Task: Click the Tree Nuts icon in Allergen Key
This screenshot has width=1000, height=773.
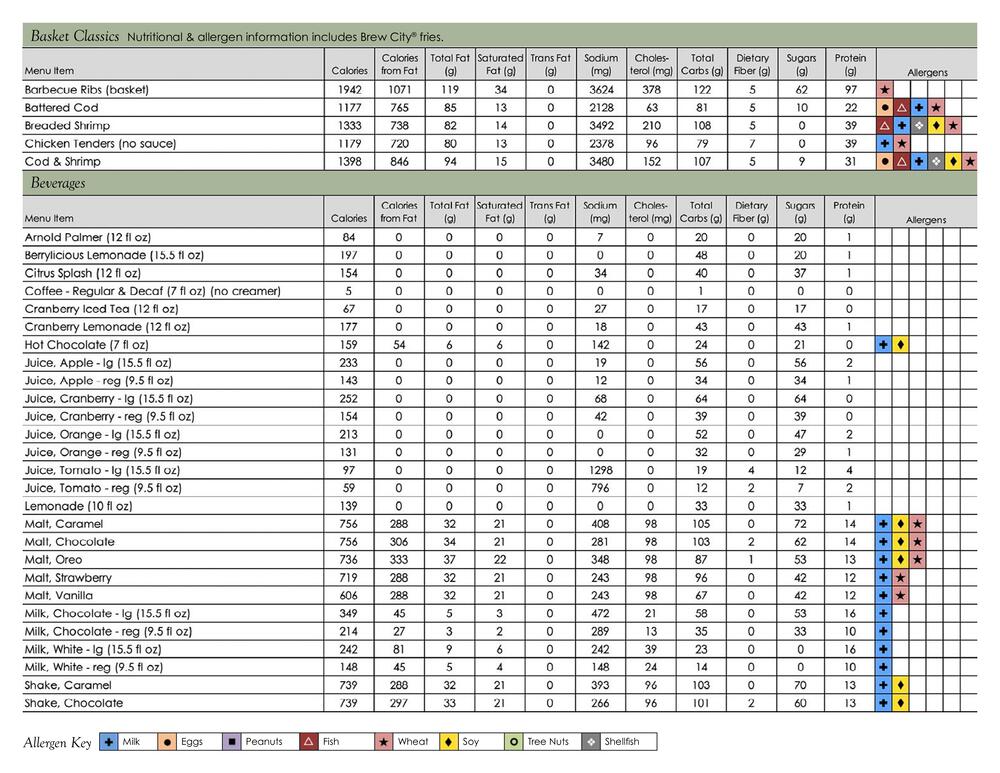Action: pyautogui.click(x=513, y=742)
